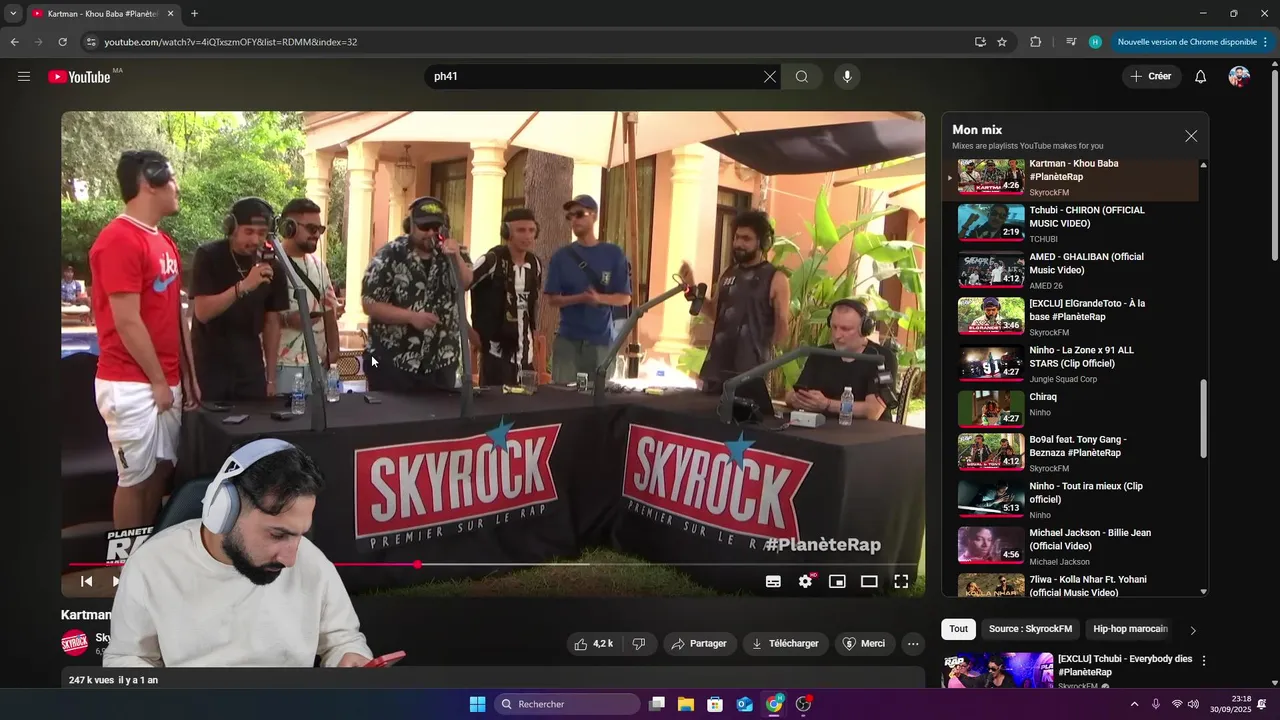The width and height of the screenshot is (1280, 720).
Task: Skip to the previous video
Action: pos(87,581)
